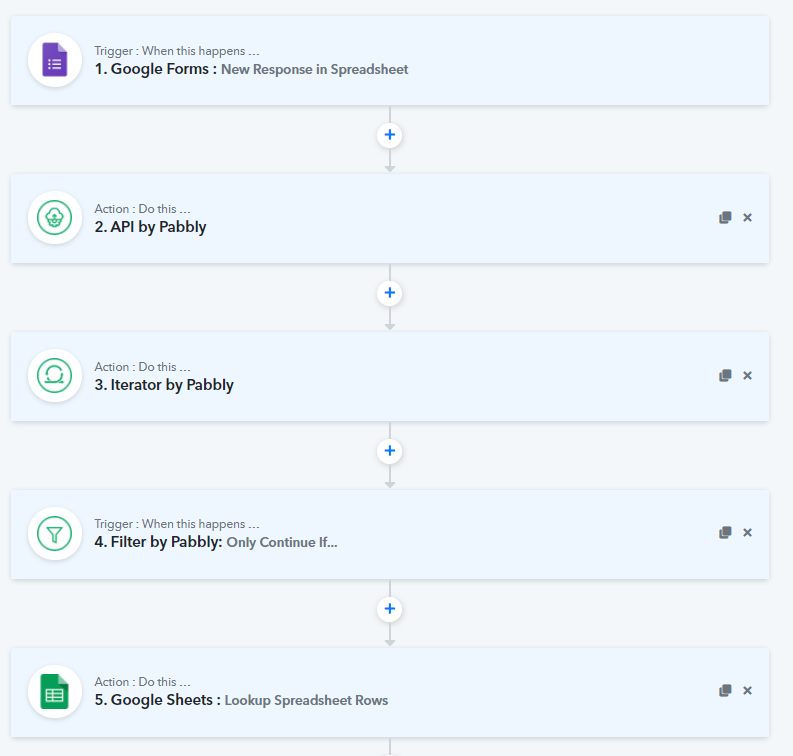Viewport: 793px width, 756px height.
Task: Open step 5. Google Sheets title
Action: (x=157, y=700)
